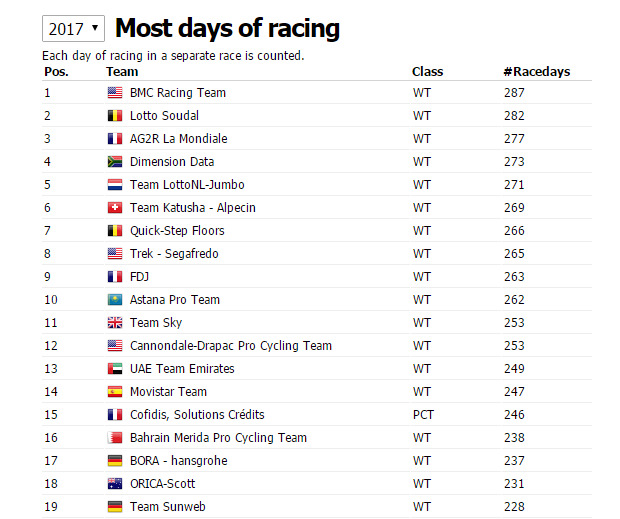Screen dimensions: 620x519
Task: Open Quick-Step Floors team page
Action: tap(177, 230)
